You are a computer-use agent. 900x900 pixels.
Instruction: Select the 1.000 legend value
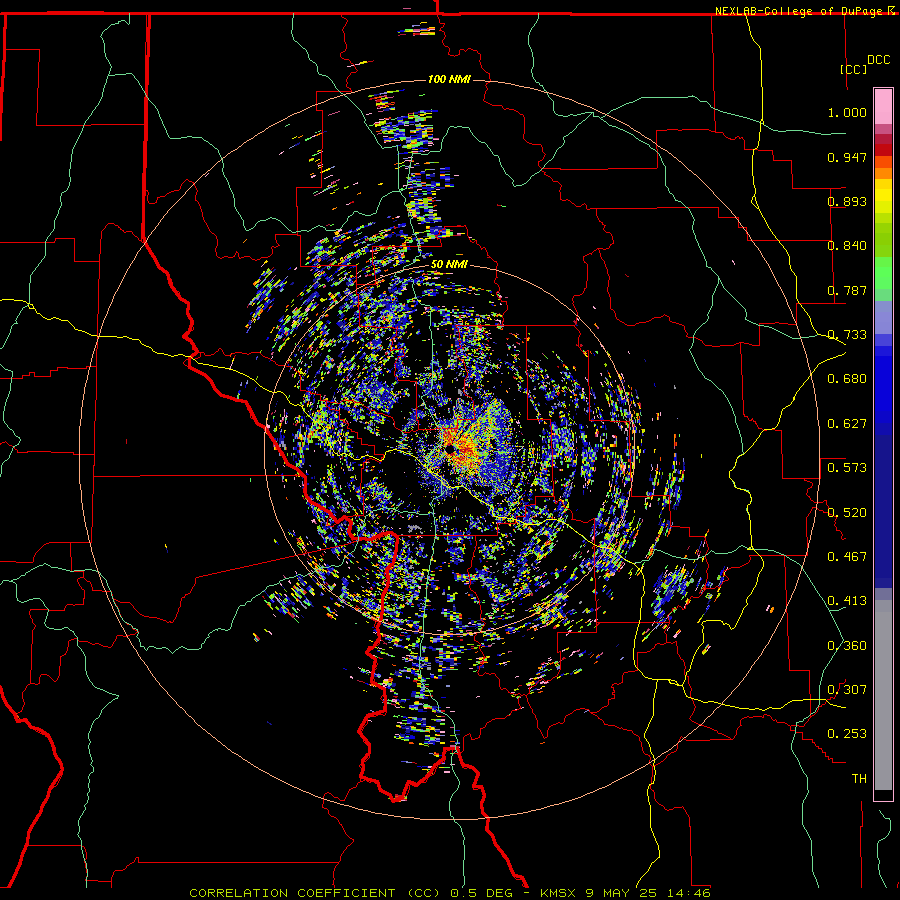click(847, 112)
